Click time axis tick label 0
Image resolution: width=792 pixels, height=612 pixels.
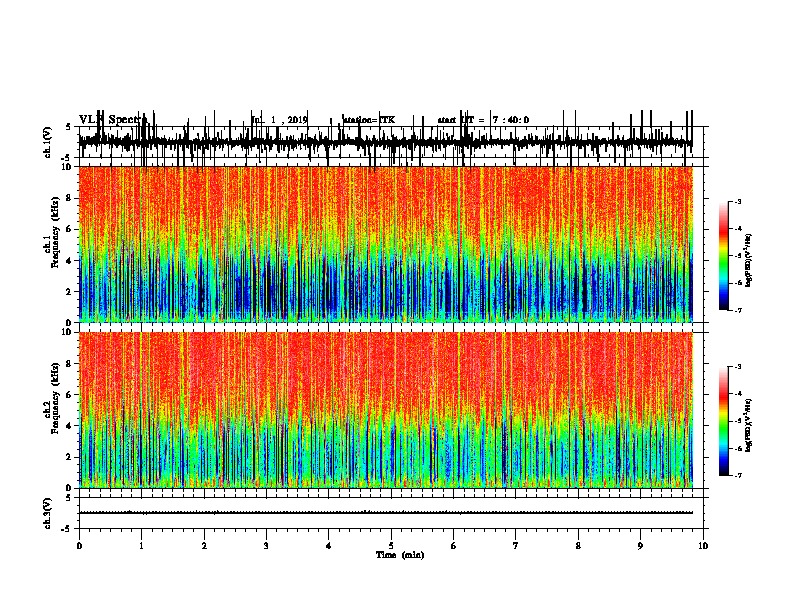(79, 546)
